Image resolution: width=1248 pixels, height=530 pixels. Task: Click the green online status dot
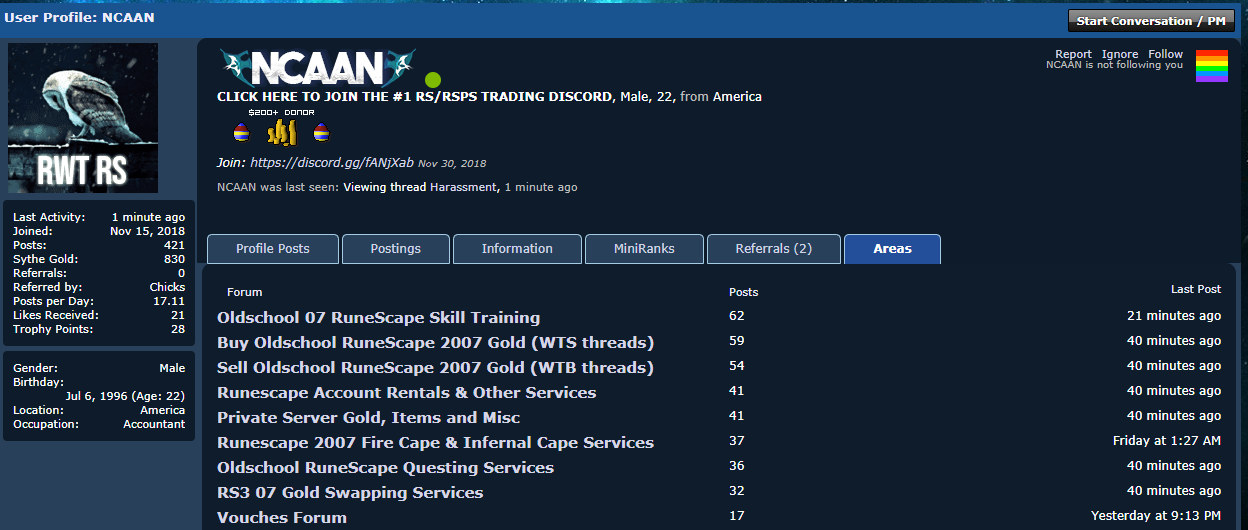(433, 79)
